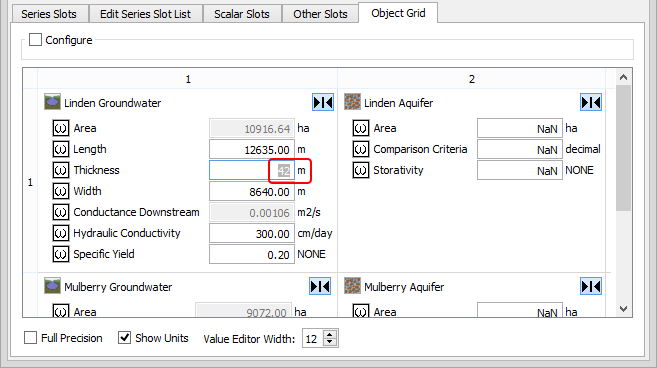Uncheck the Show Units checkbox
Viewport: 657px width, 368px height.
tap(124, 337)
